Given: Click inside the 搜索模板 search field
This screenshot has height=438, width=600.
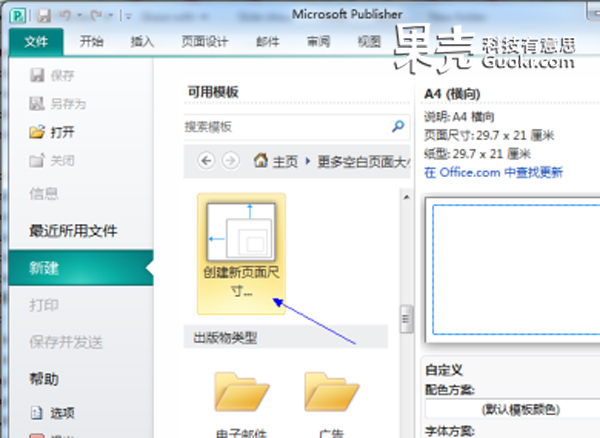Looking at the screenshot, I should tap(285, 127).
